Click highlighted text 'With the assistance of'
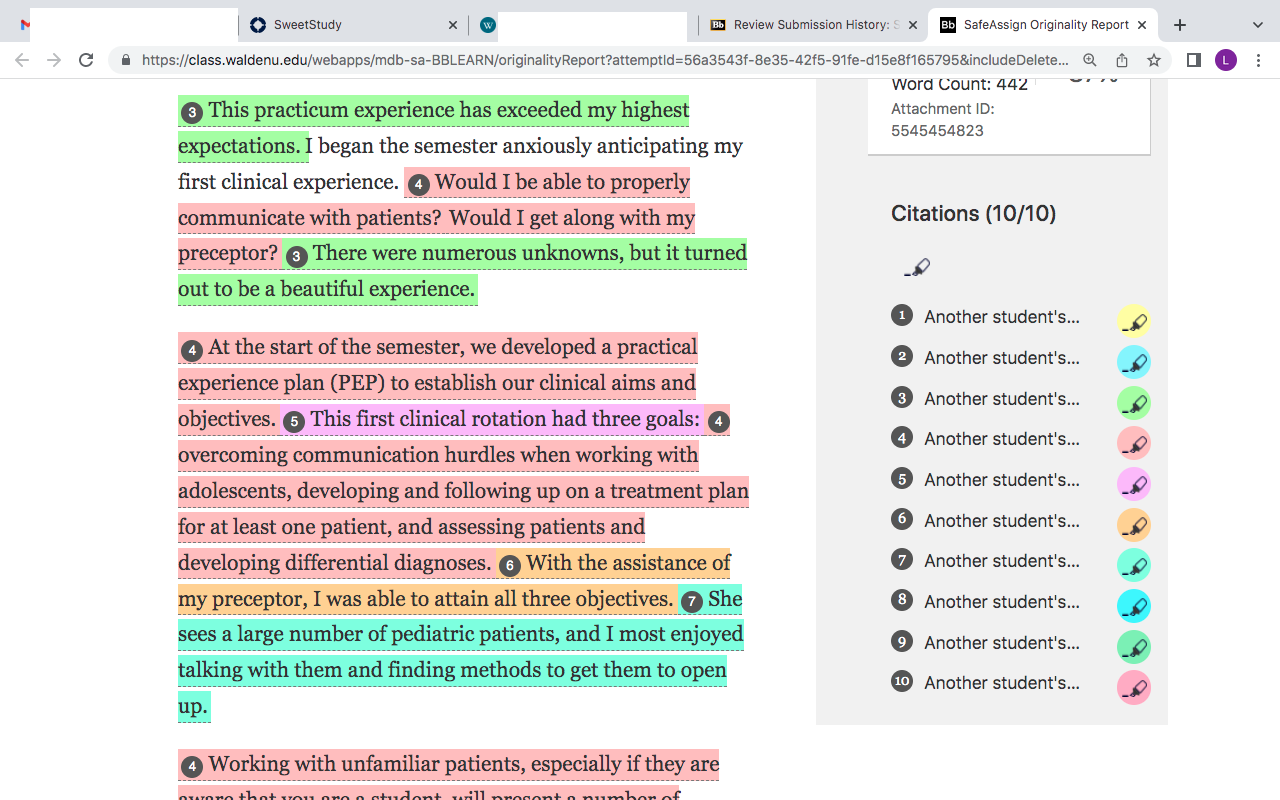The height and width of the screenshot is (800, 1280). (x=628, y=563)
